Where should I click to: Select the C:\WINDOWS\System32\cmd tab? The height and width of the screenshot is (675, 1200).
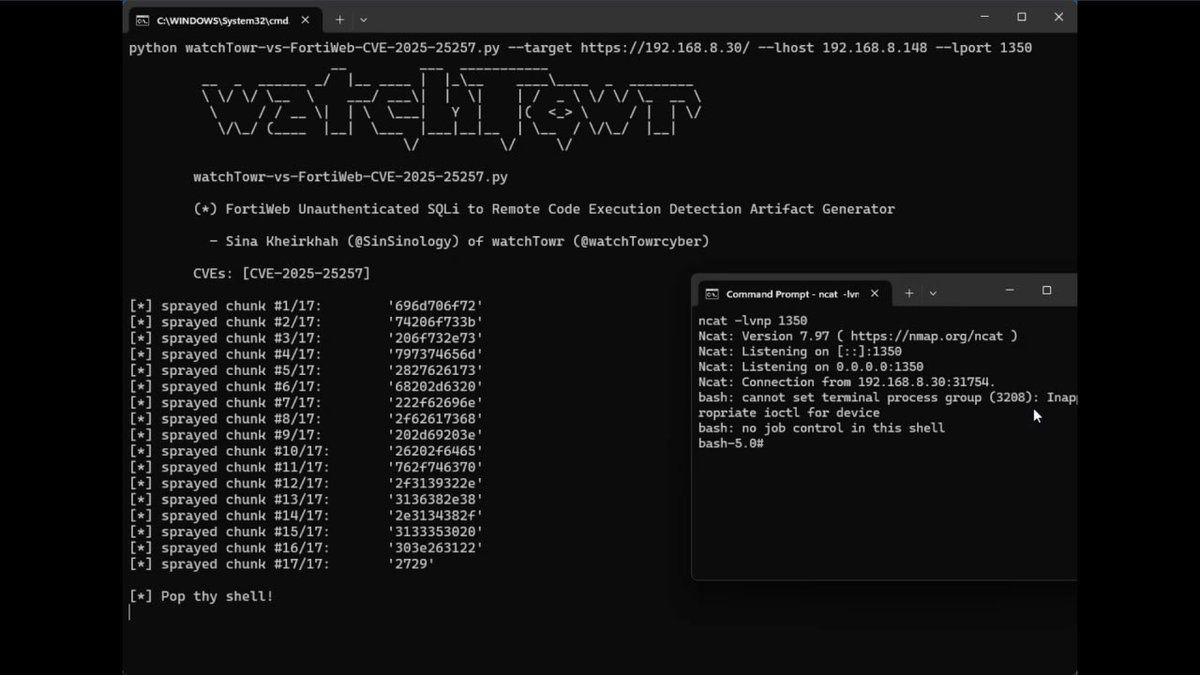click(223, 19)
